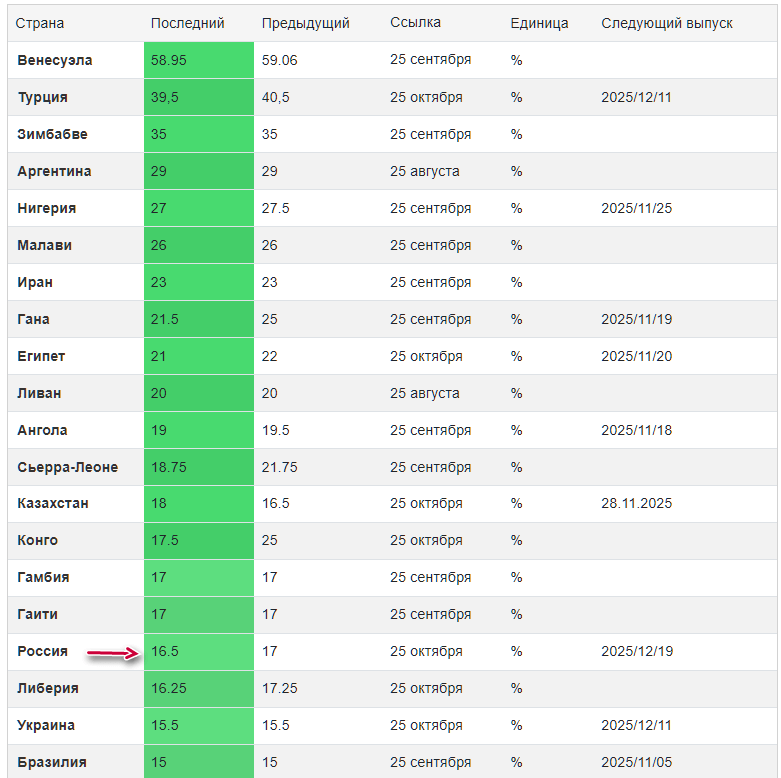This screenshot has height=778, width=781.
Task: Open the Венесуэла country link
Action: [x=54, y=60]
